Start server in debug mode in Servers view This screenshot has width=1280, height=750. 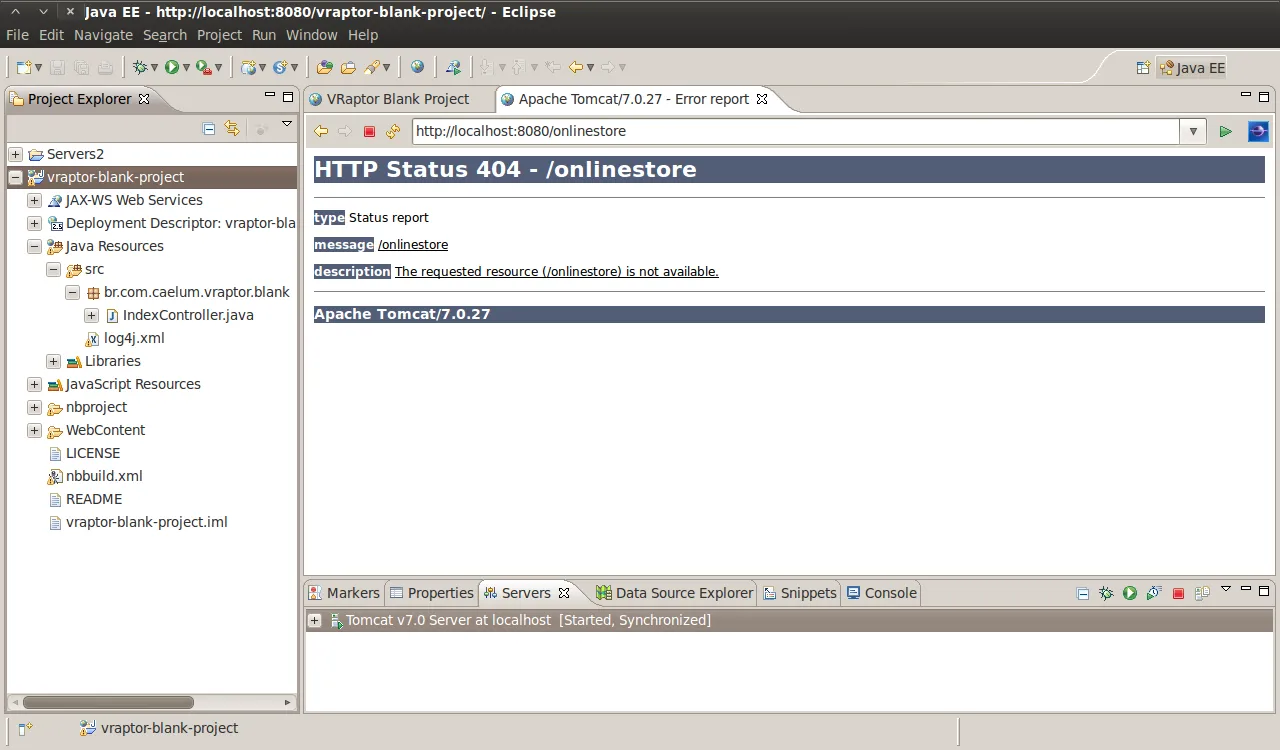[1106, 593]
